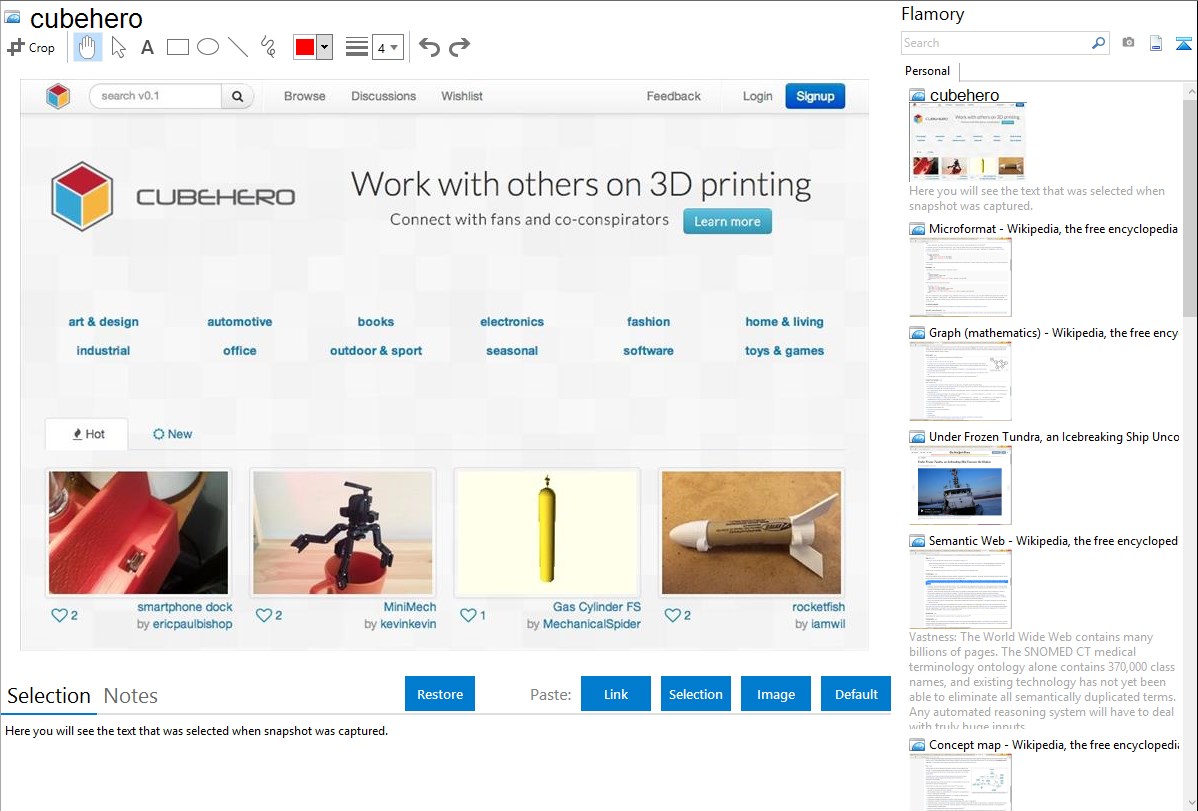The width and height of the screenshot is (1198, 811).
Task: Open Discussions in the navbar
Action: (x=384, y=96)
